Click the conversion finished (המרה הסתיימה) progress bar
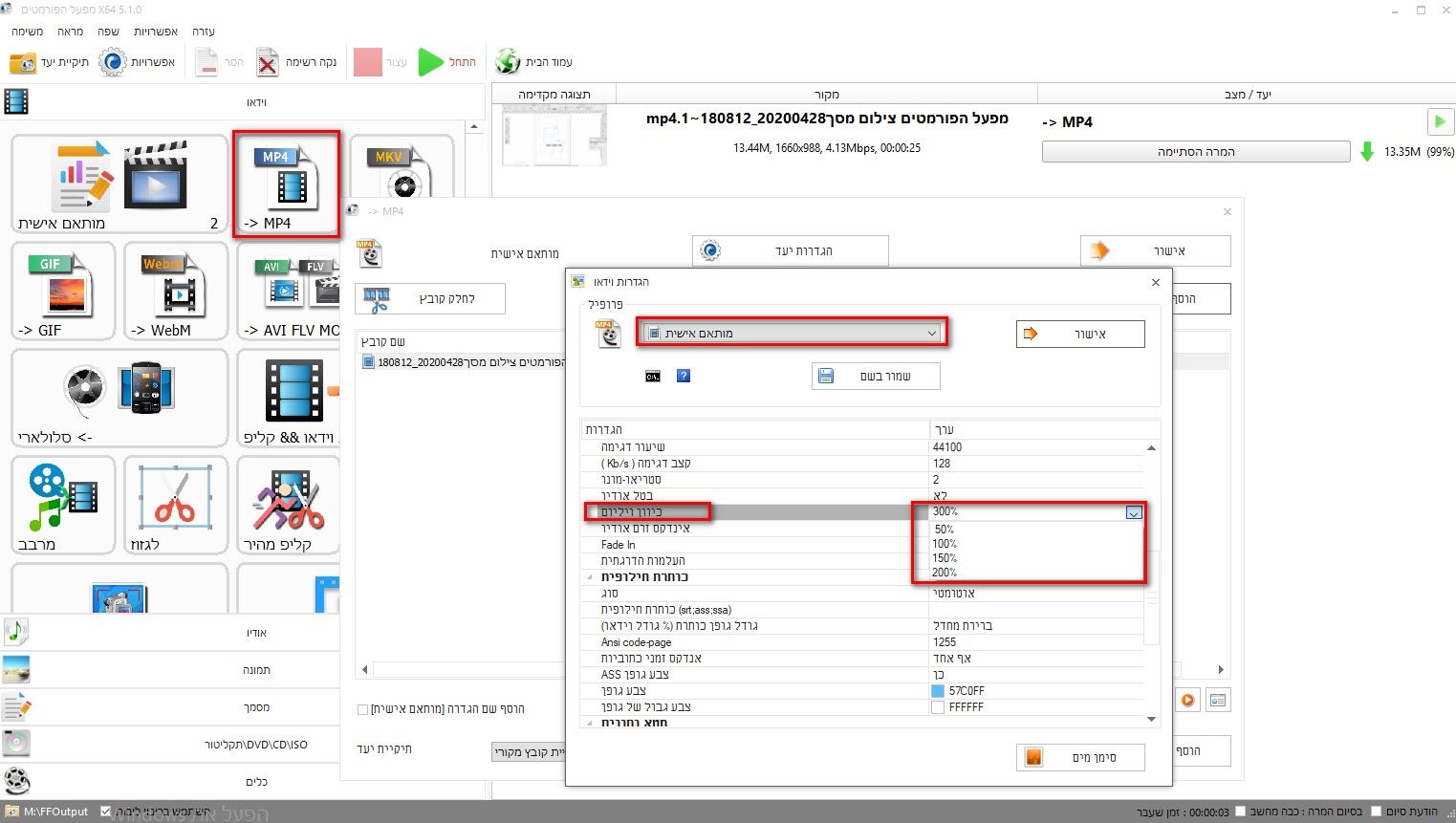The width and height of the screenshot is (1456, 823). (x=1196, y=152)
